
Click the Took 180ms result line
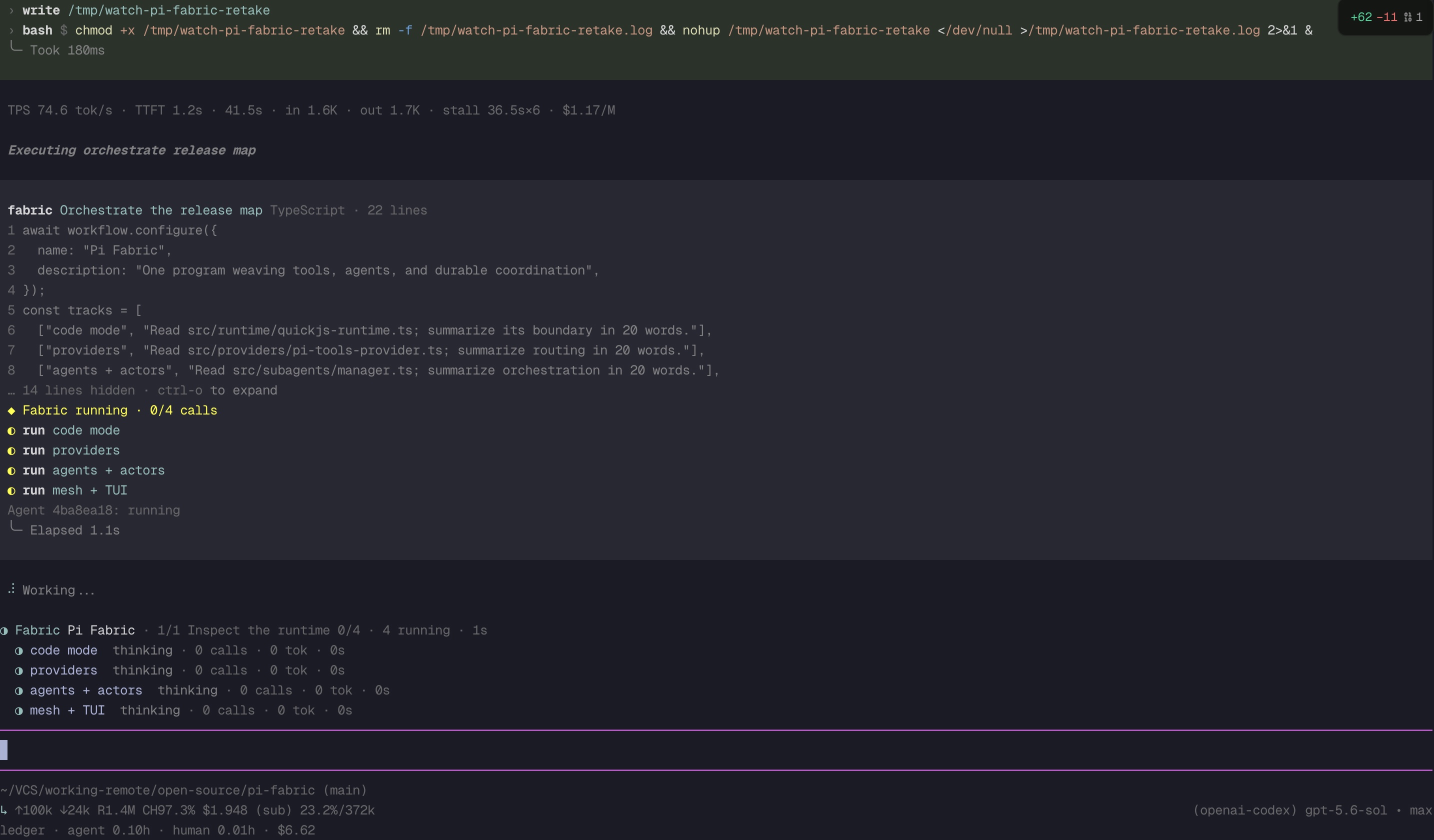[67, 50]
